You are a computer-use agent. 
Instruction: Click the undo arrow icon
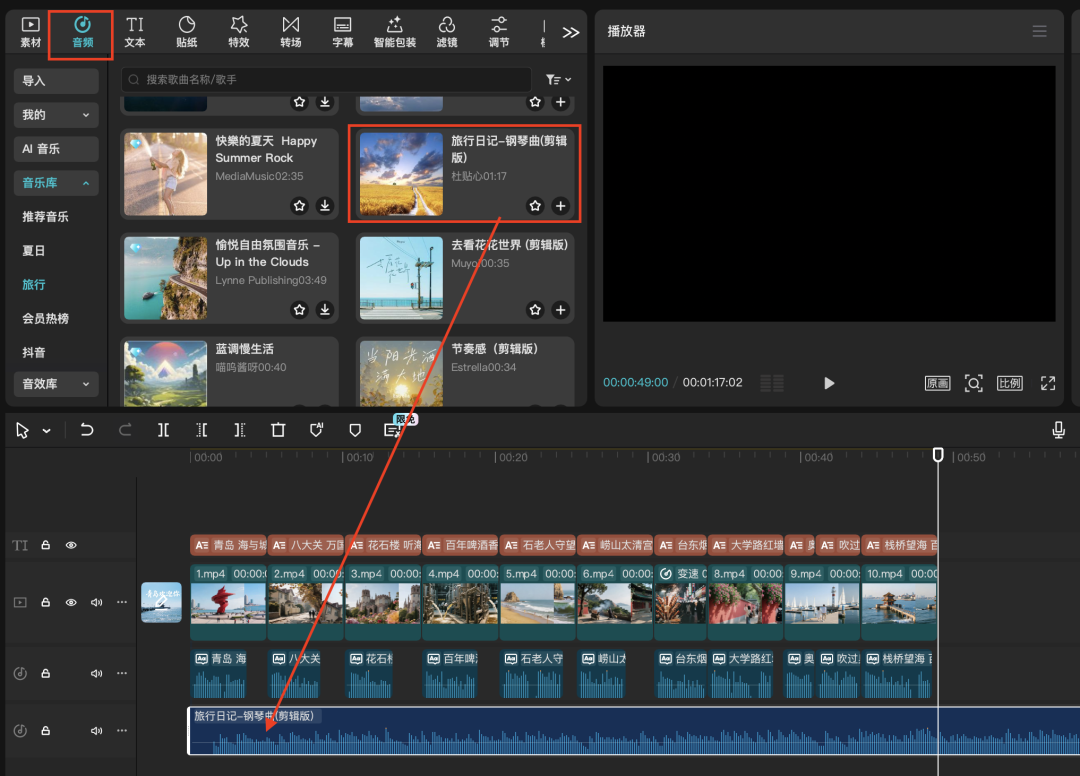(x=87, y=430)
